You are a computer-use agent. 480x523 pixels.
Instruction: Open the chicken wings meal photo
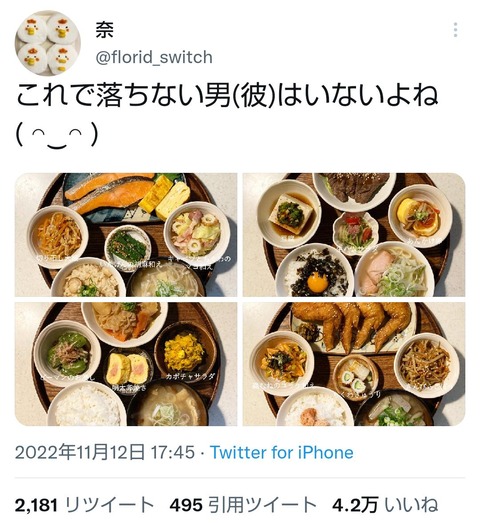click(354, 364)
